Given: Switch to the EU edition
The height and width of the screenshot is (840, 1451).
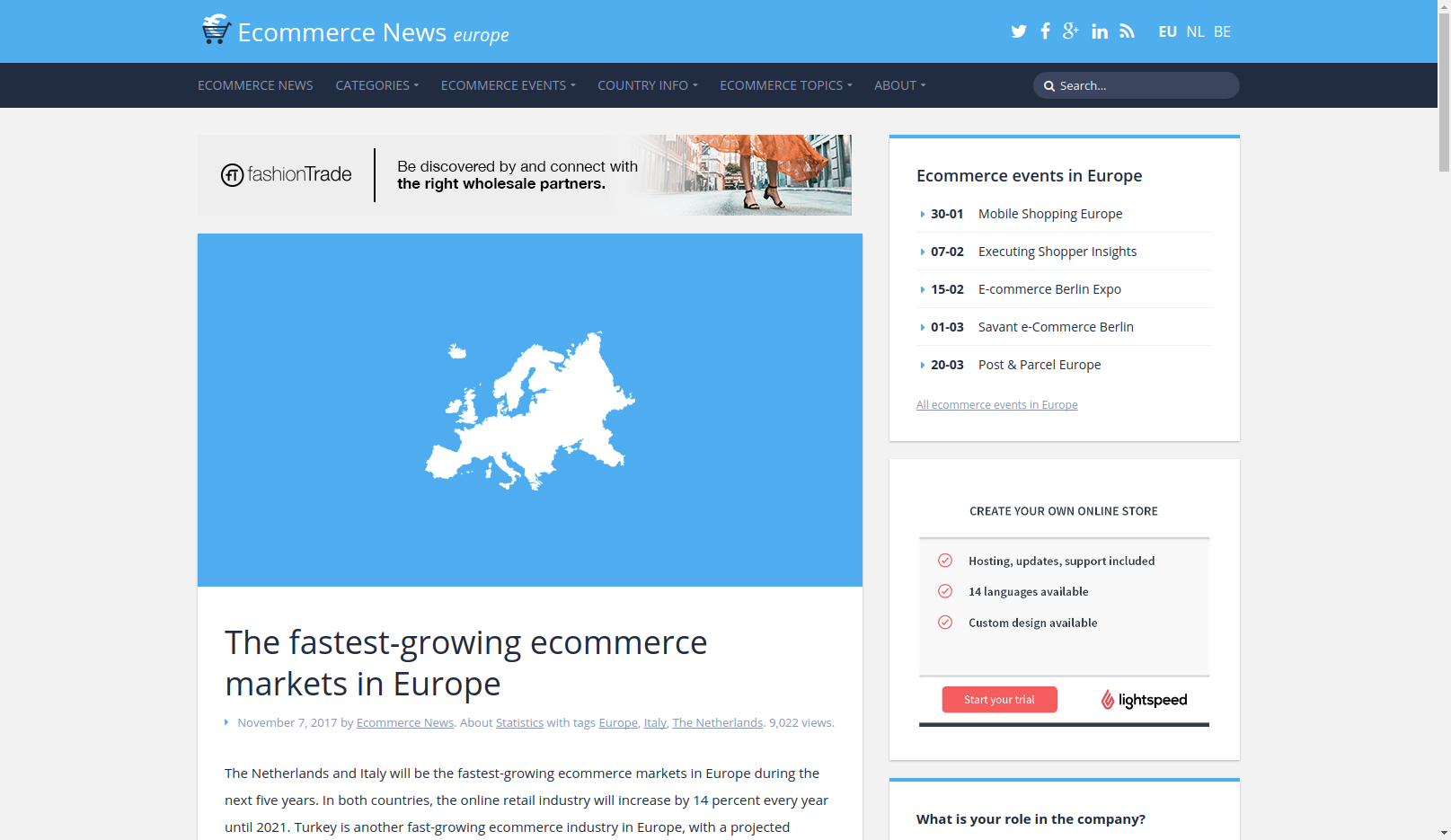Looking at the screenshot, I should pyautogui.click(x=1167, y=31).
